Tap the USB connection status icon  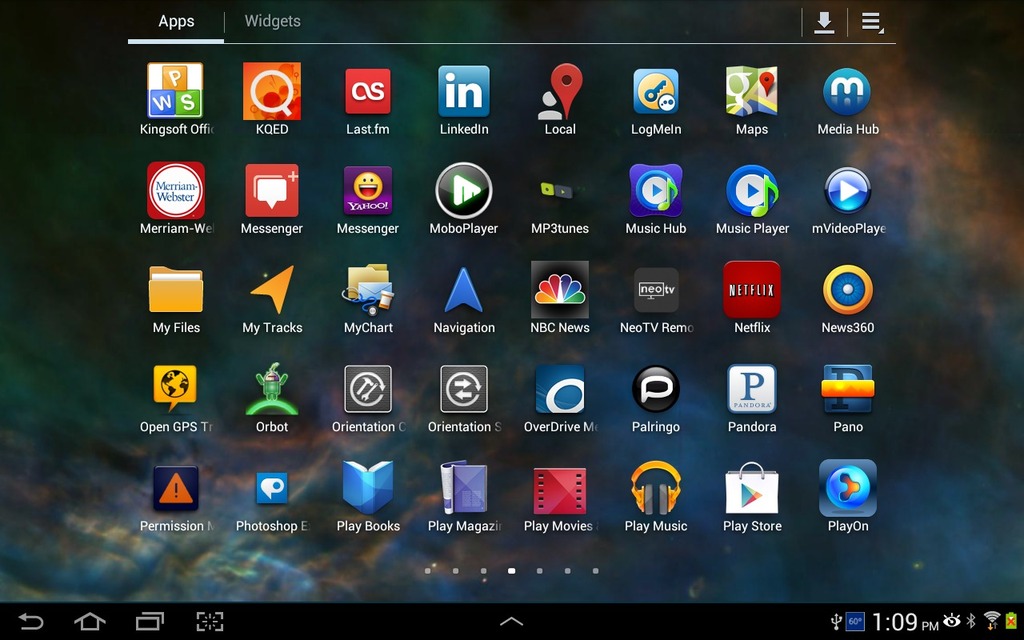click(x=835, y=621)
